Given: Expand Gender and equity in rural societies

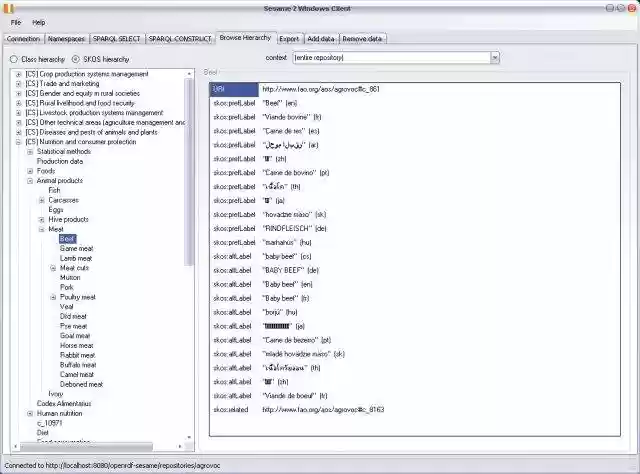Looking at the screenshot, I should click(x=18, y=93).
